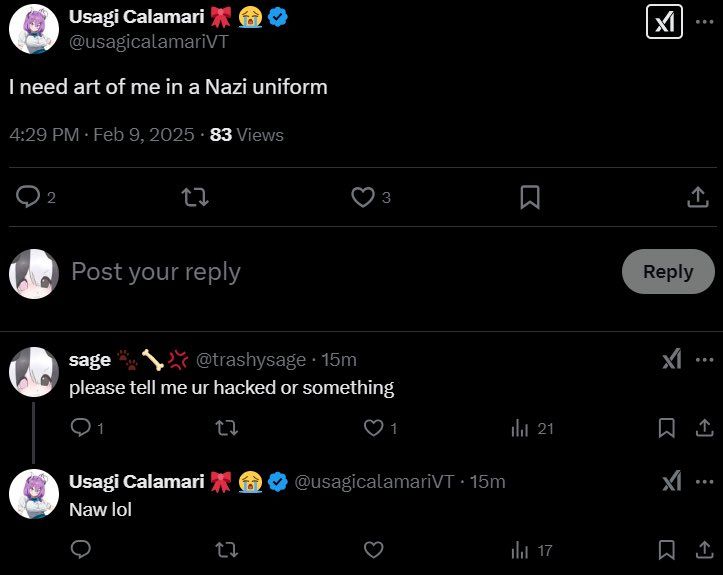Image resolution: width=723 pixels, height=575 pixels.
Task: Open more options menu on main post
Action: [x=707, y=21]
